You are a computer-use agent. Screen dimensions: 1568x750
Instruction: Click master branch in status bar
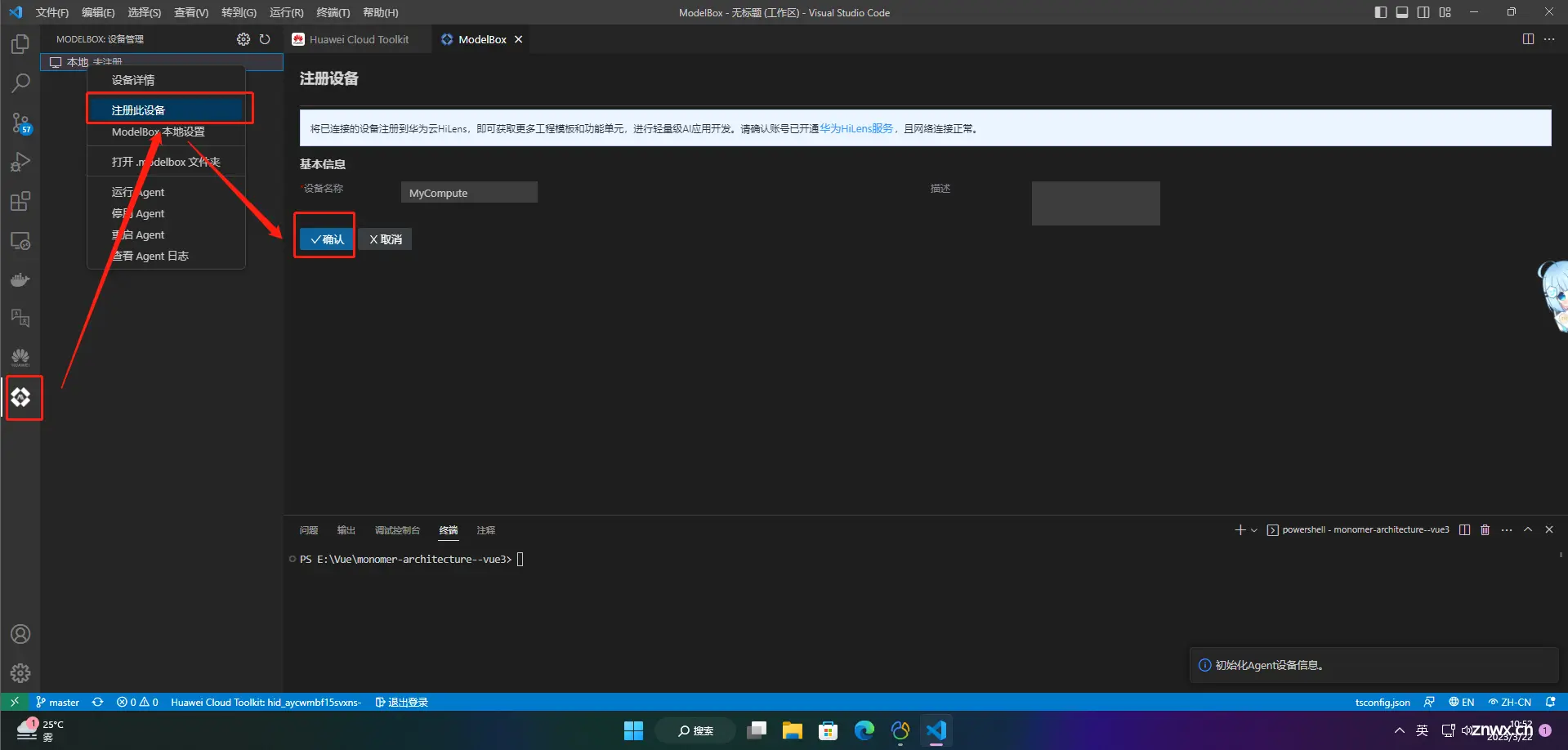point(57,702)
